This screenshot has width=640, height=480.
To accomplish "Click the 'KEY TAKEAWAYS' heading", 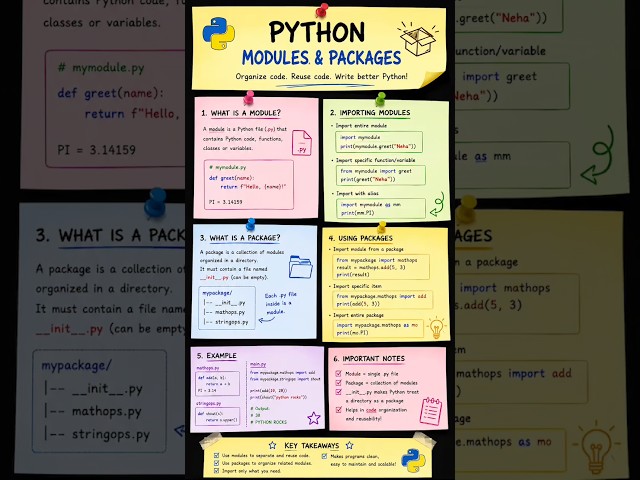I will [x=311, y=445].
